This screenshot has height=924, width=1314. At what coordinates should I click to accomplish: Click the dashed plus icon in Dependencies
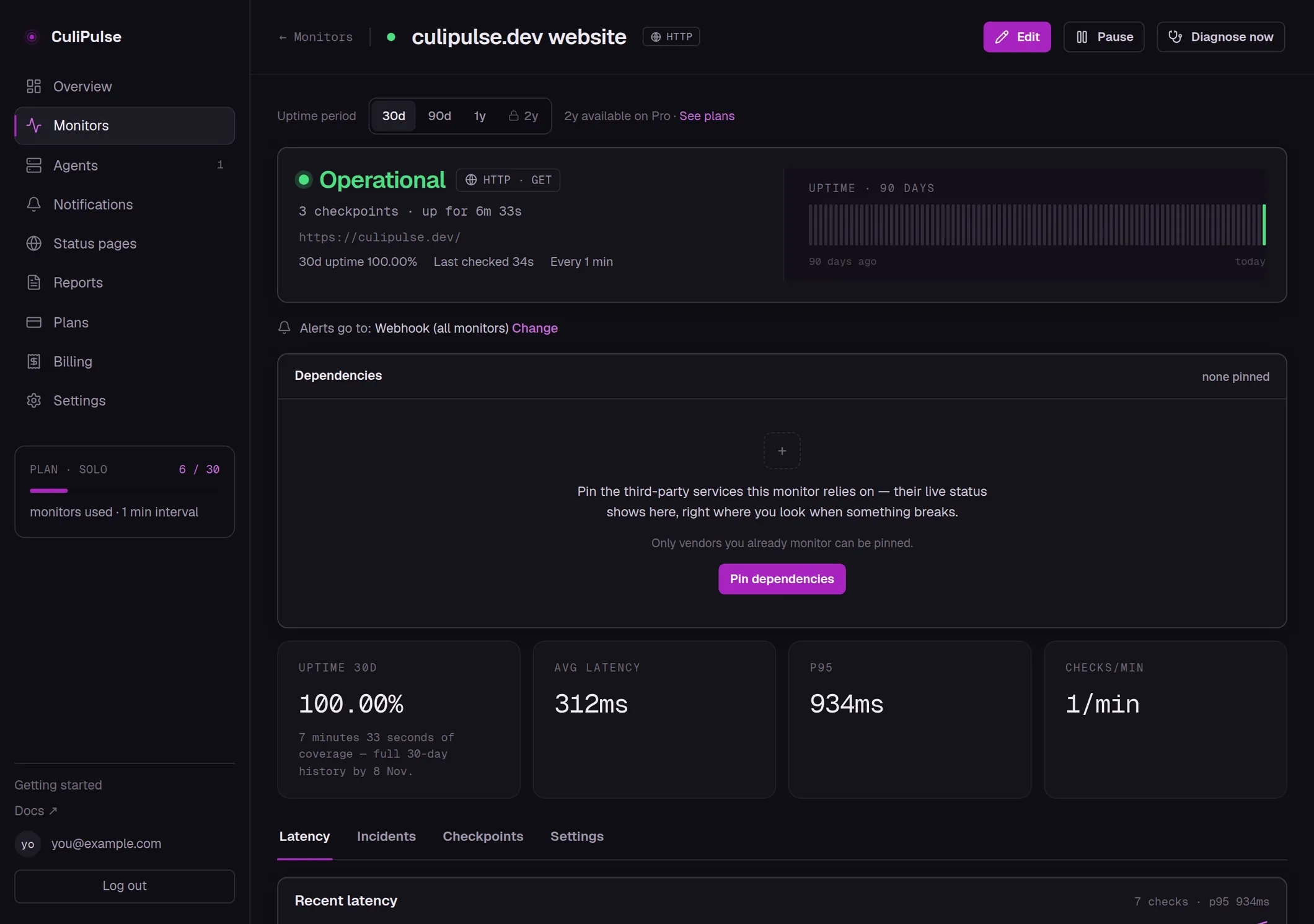tap(782, 451)
